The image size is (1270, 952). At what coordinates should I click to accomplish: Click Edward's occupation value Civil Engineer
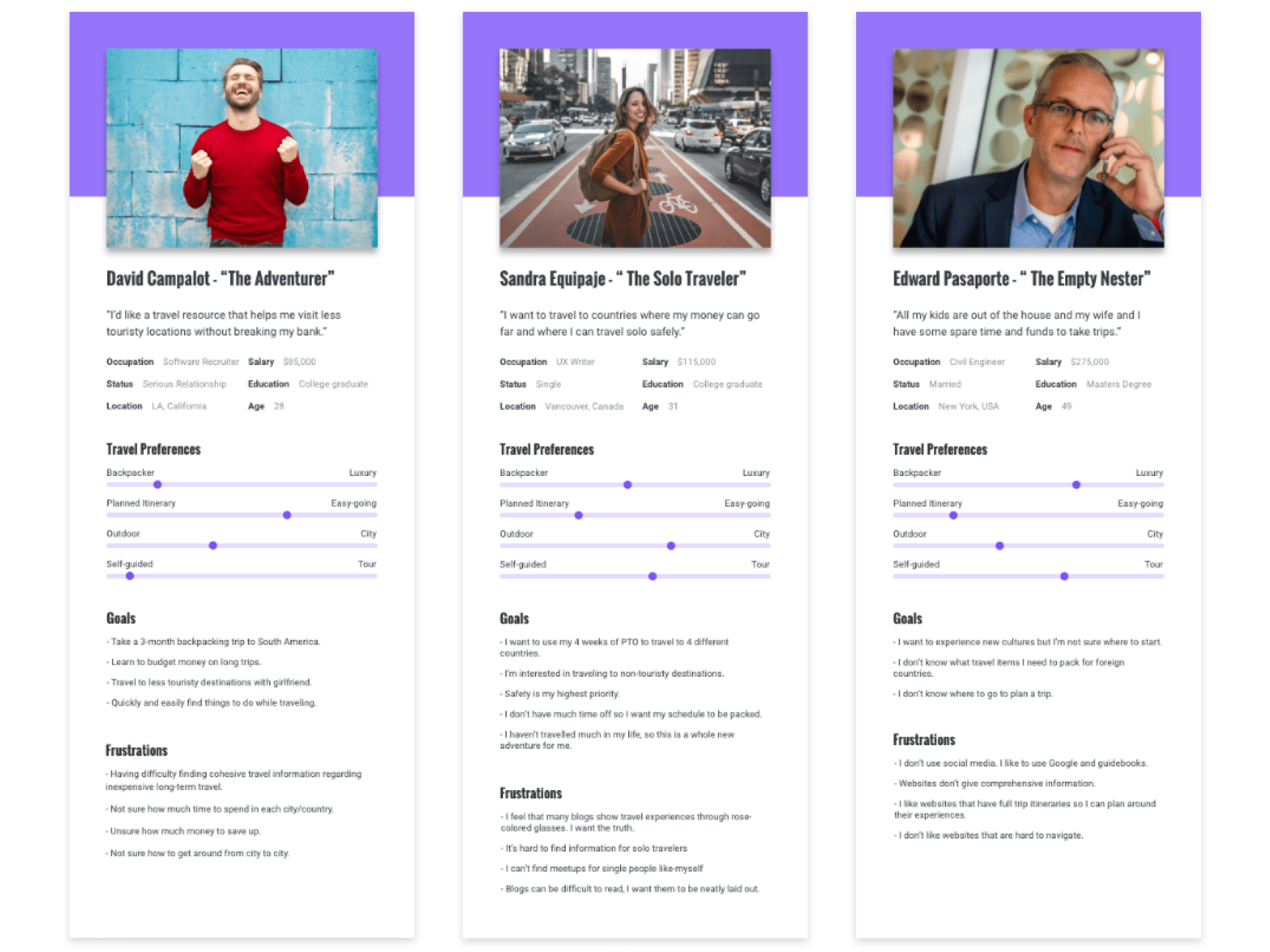[977, 361]
